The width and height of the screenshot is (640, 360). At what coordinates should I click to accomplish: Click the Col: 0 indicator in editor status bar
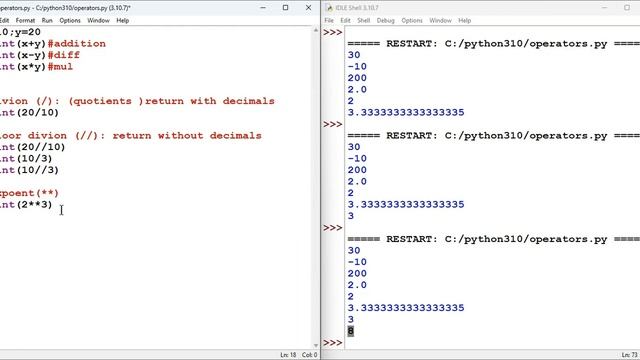(x=309, y=355)
